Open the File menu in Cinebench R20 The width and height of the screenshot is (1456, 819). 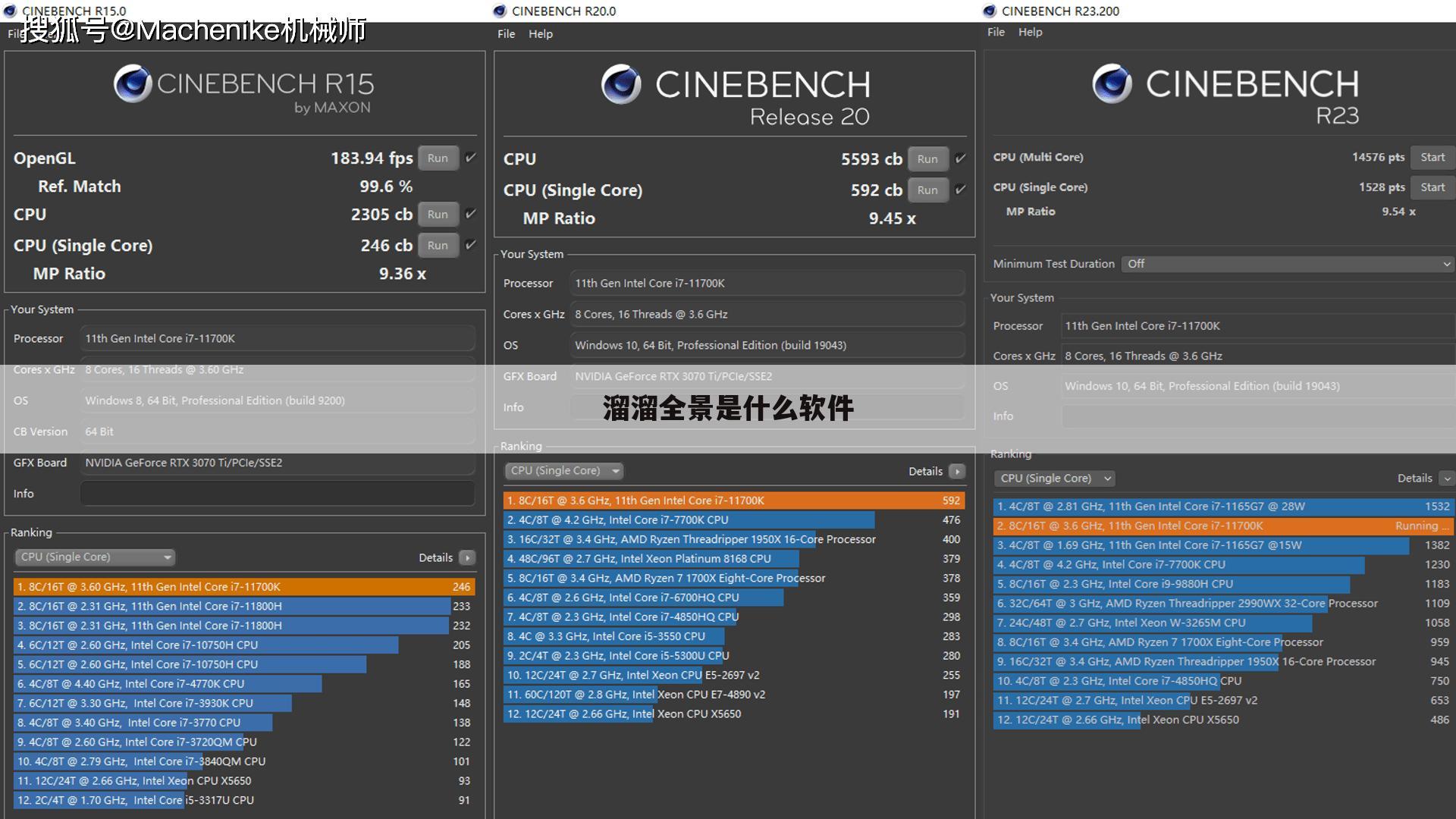click(x=506, y=33)
